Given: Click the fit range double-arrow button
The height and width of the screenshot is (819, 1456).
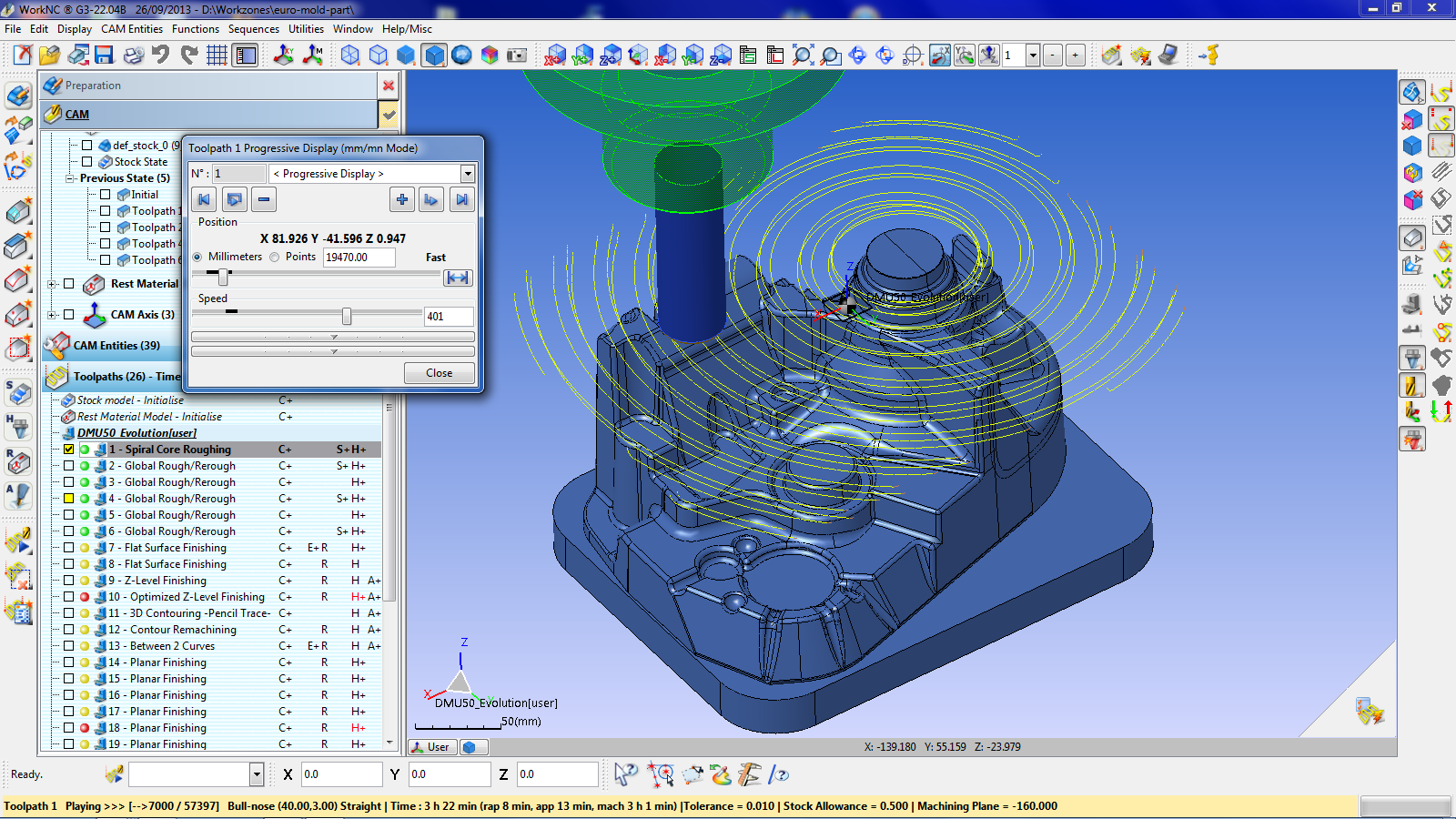Looking at the screenshot, I should coord(458,278).
